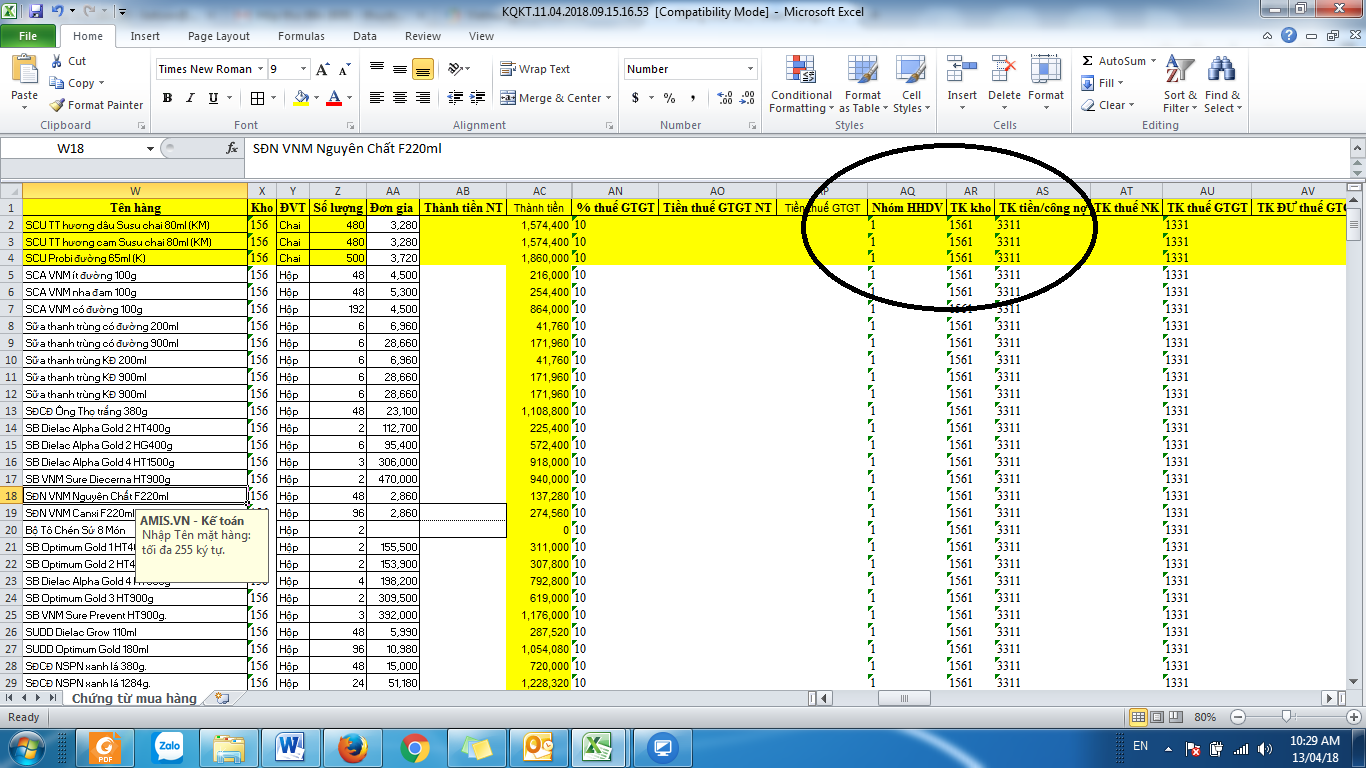
Task: Click the AutoSum sigma button
Action: (1114, 61)
